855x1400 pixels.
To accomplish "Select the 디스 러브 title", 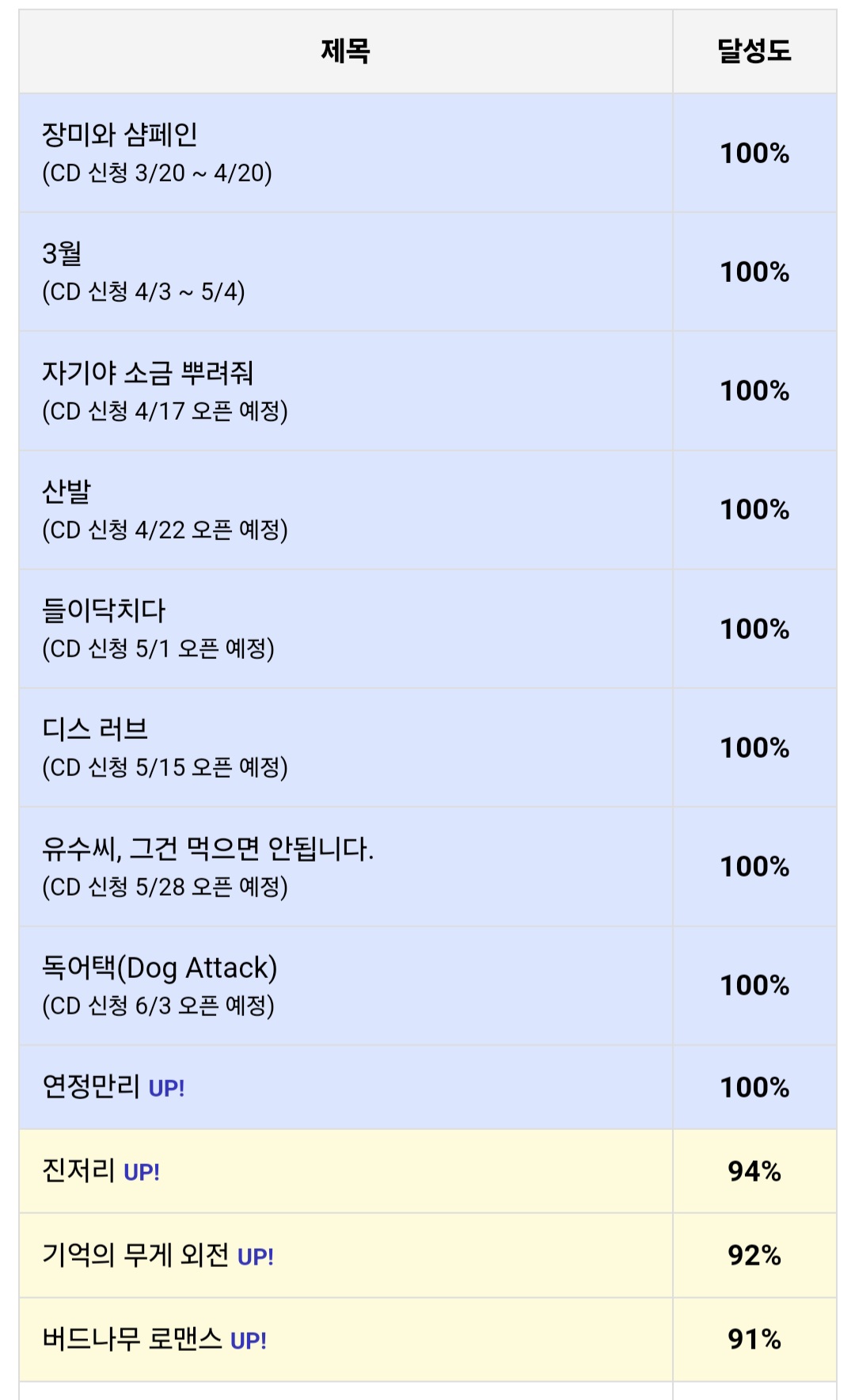I will point(95,729).
